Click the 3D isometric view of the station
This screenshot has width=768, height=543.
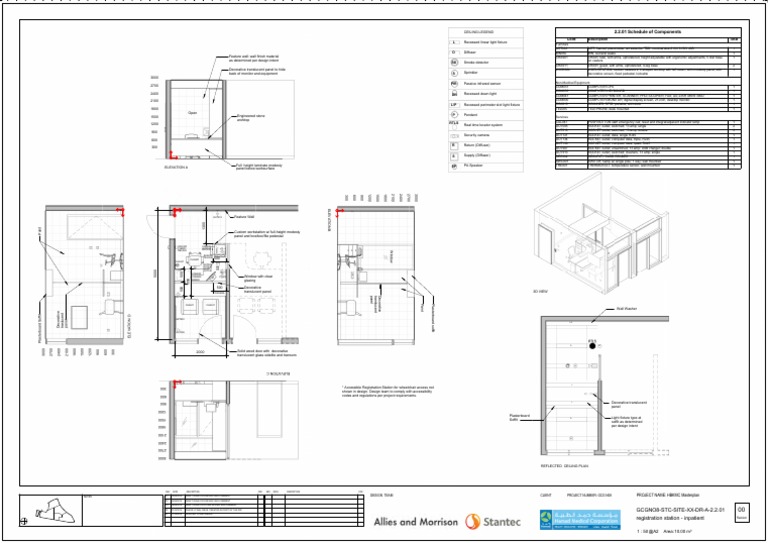601,234
